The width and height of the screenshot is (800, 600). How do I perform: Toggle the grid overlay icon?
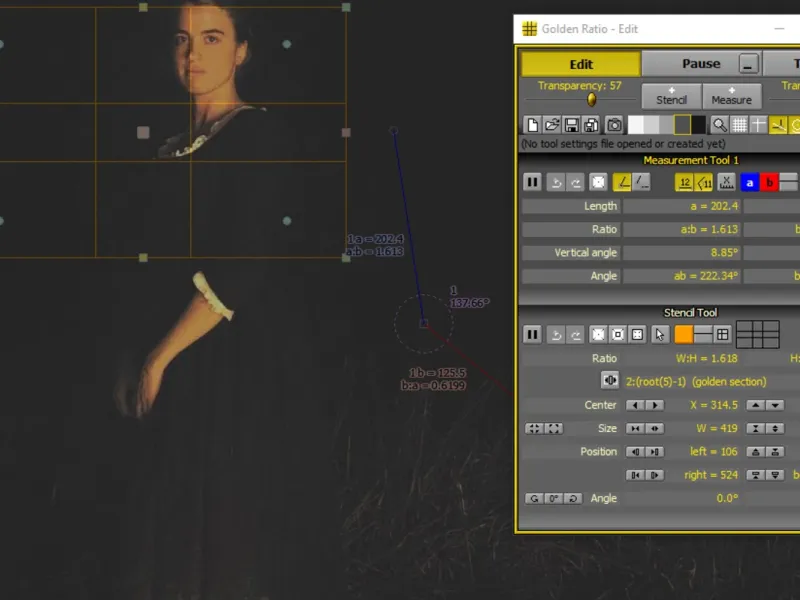tap(739, 125)
